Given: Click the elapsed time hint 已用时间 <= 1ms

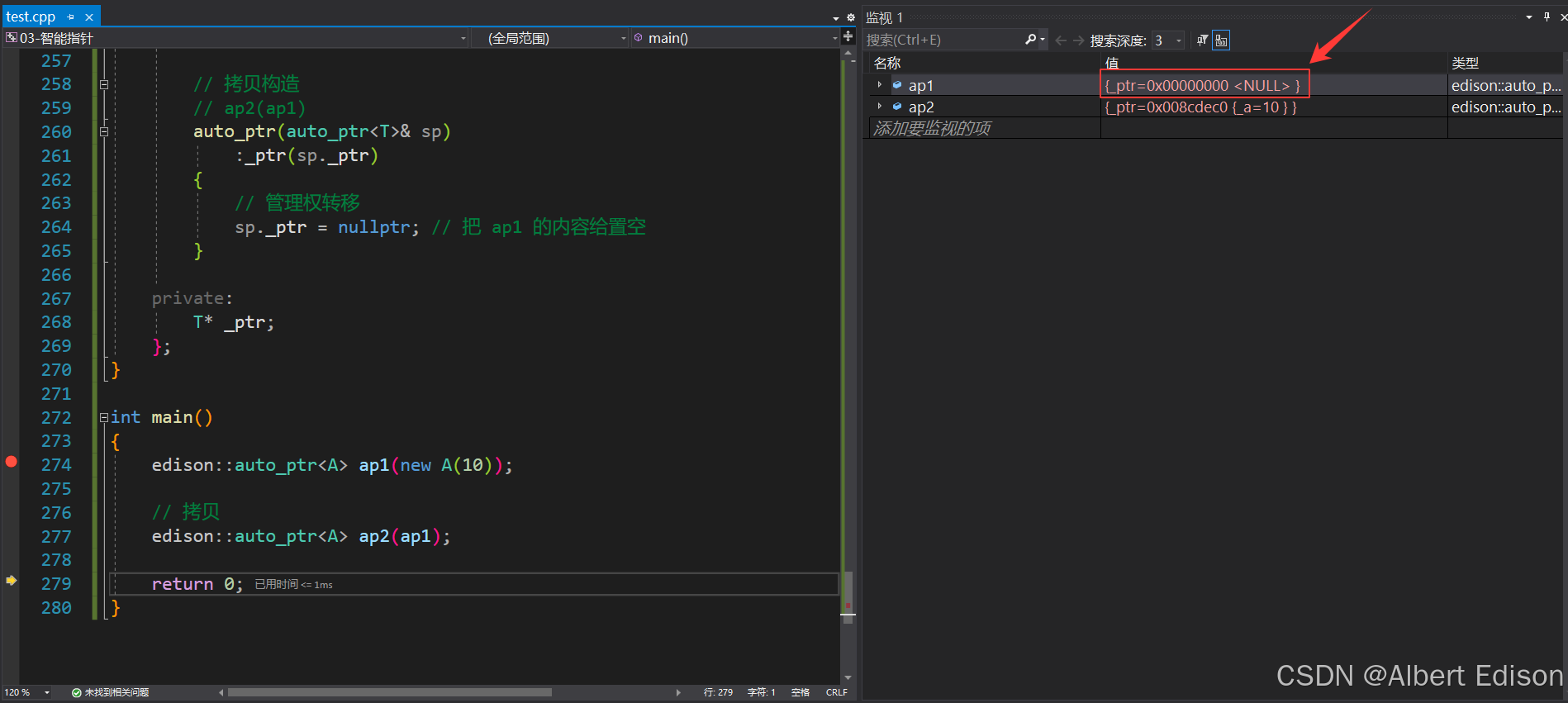Looking at the screenshot, I should (293, 584).
